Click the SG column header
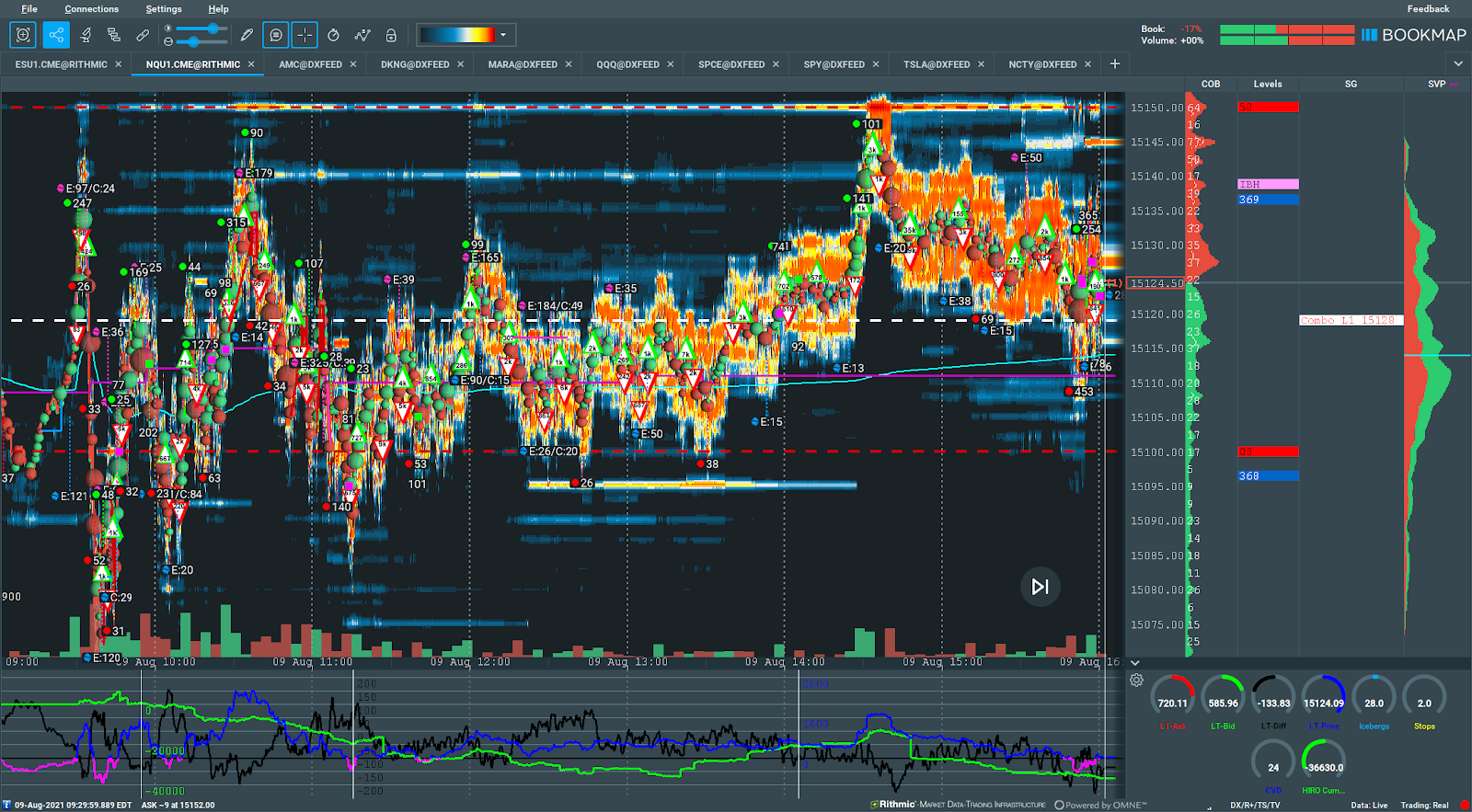The height and width of the screenshot is (812, 1472). point(1351,84)
